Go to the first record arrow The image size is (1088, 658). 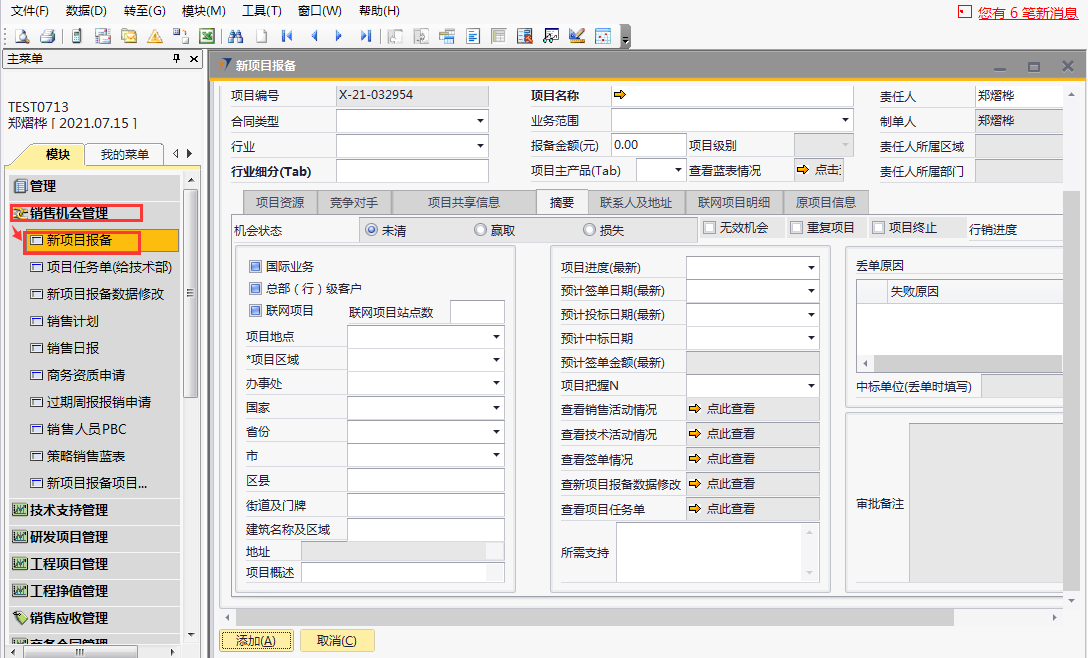tap(287, 36)
